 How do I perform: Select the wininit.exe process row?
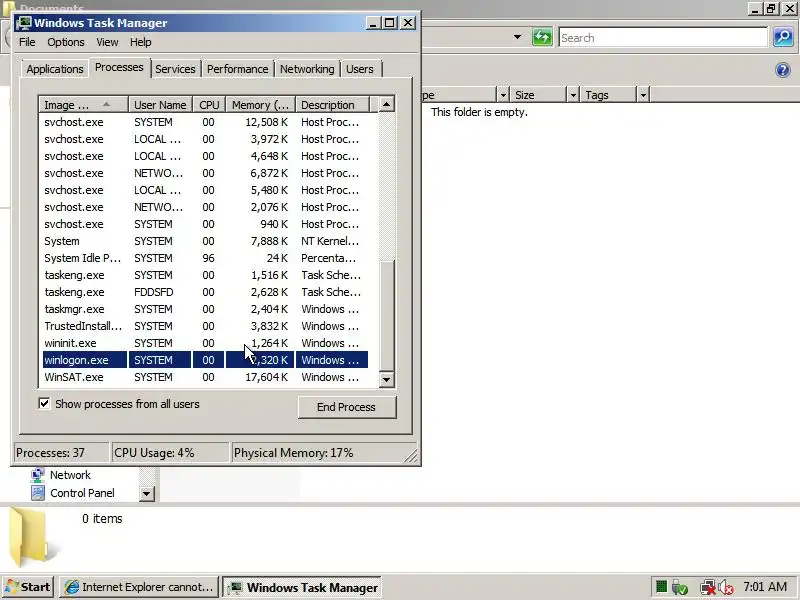click(x=205, y=343)
